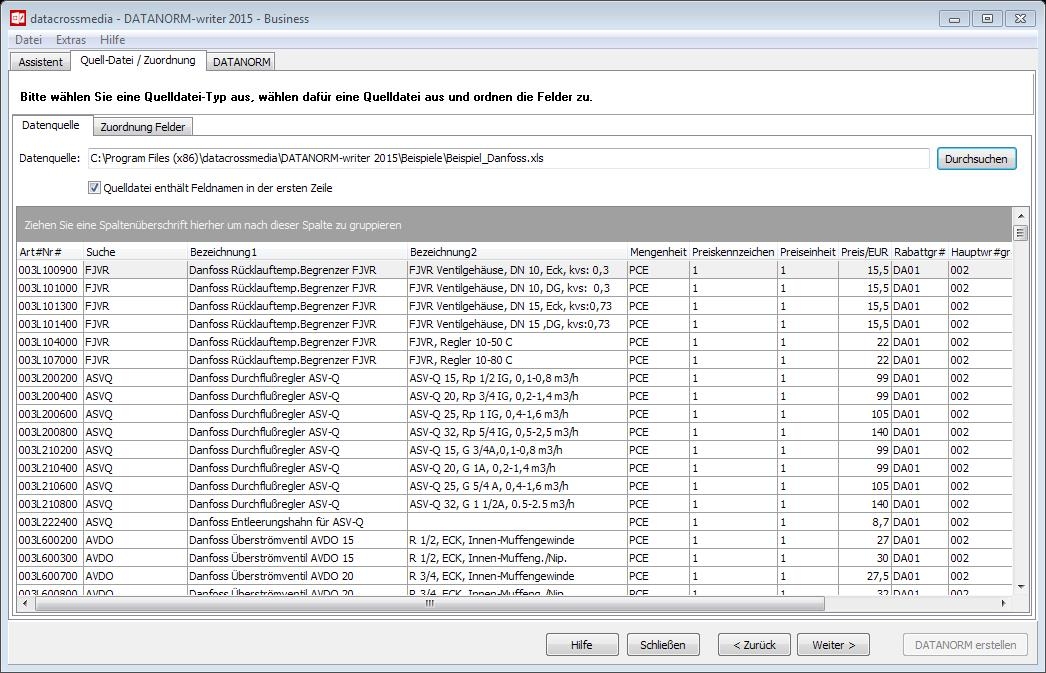This screenshot has height=673, width=1046.
Task: Select cell 003L200200
Action: (48, 378)
